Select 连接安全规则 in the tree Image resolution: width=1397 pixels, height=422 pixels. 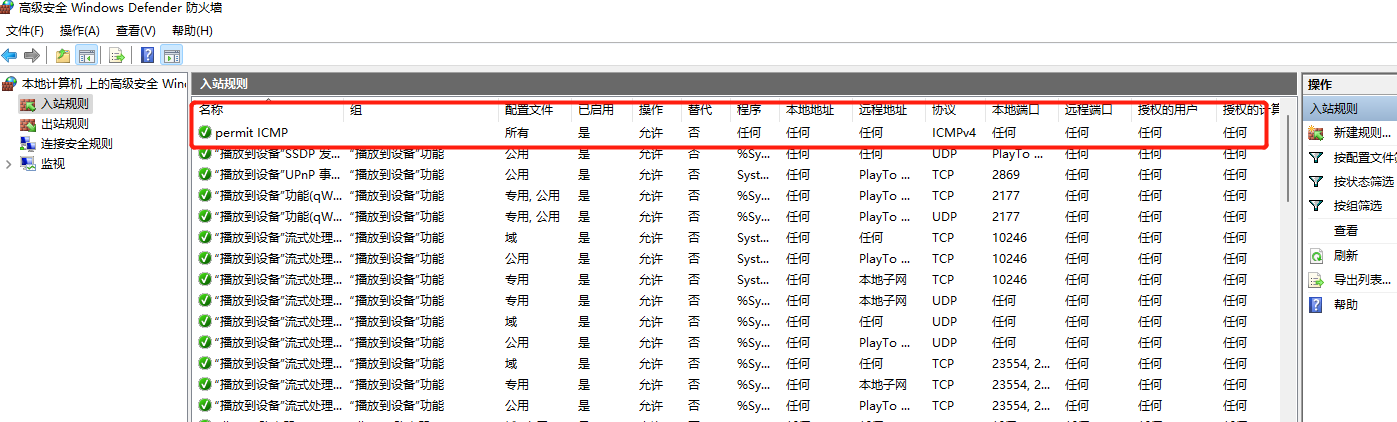tap(76, 144)
